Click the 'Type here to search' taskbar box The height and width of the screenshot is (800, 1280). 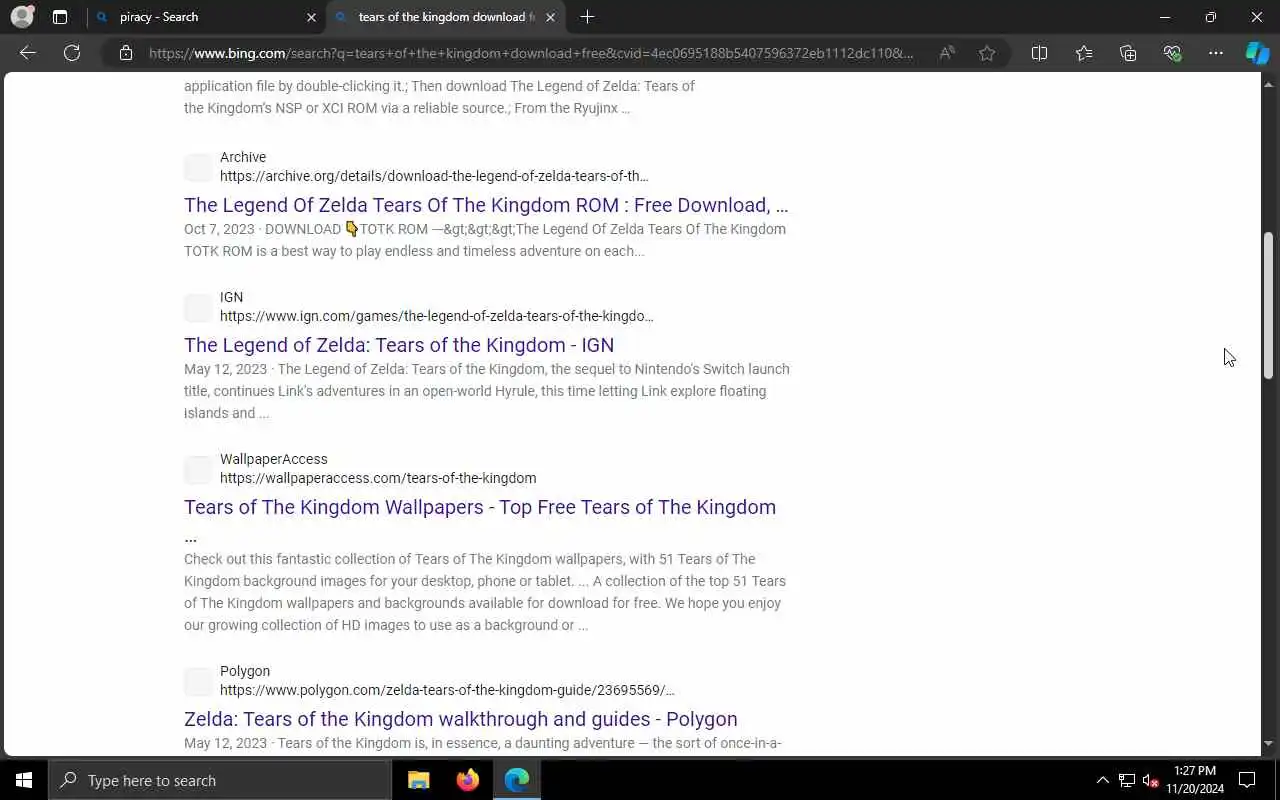(x=220, y=780)
